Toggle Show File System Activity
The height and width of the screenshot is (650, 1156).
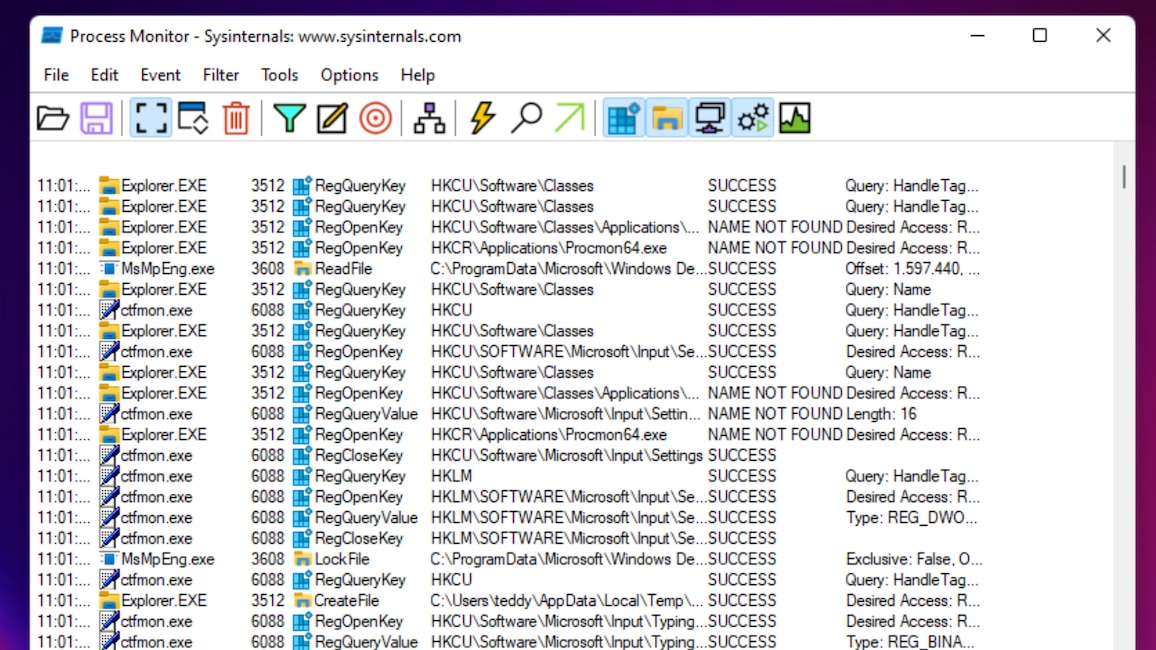(x=667, y=117)
